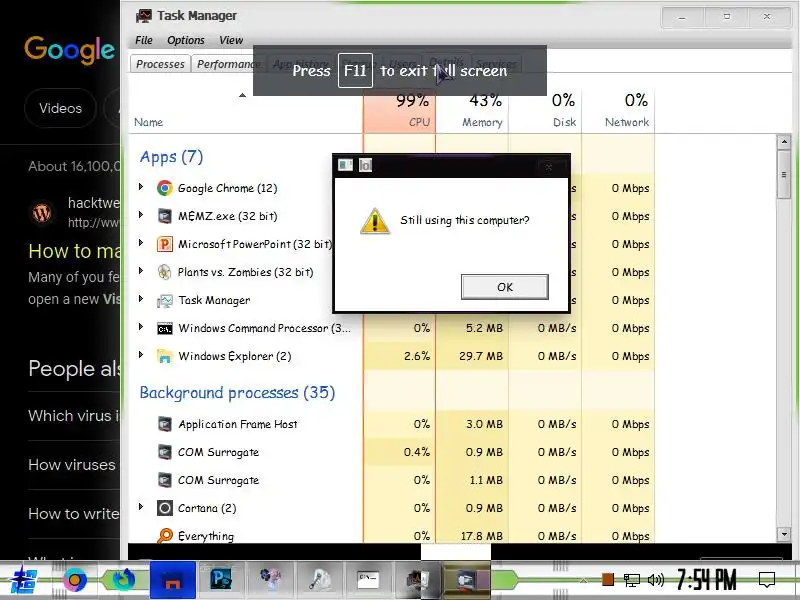The height and width of the screenshot is (600, 800).
Task: Click the Everything search icon
Action: [164, 536]
